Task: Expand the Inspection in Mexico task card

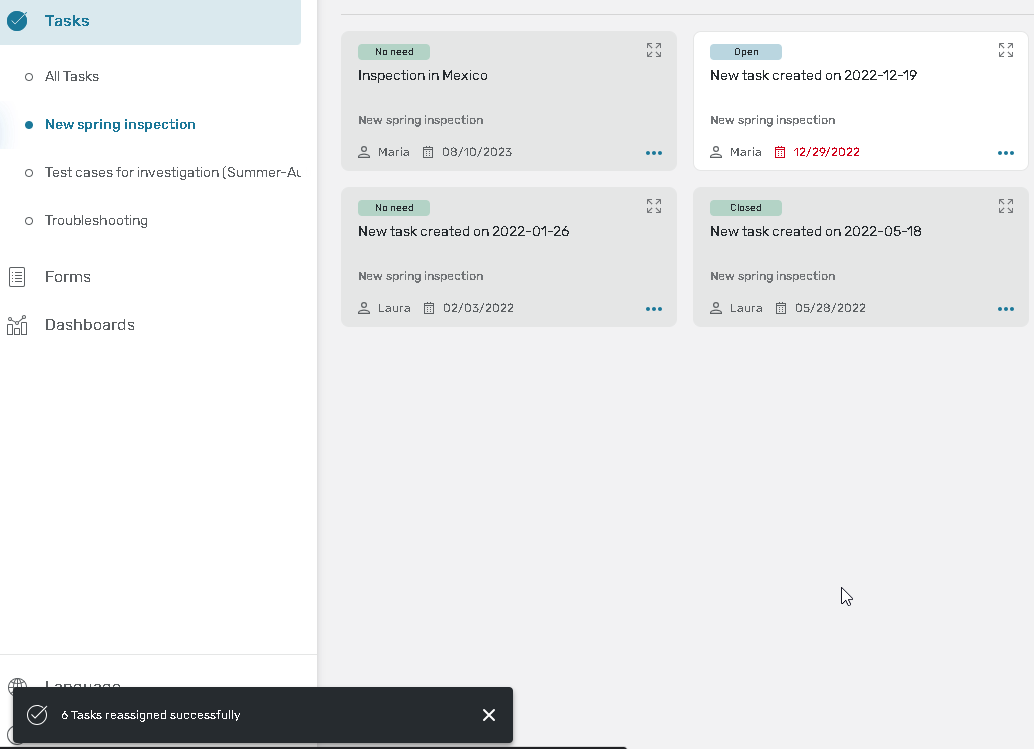Action: 654,50
